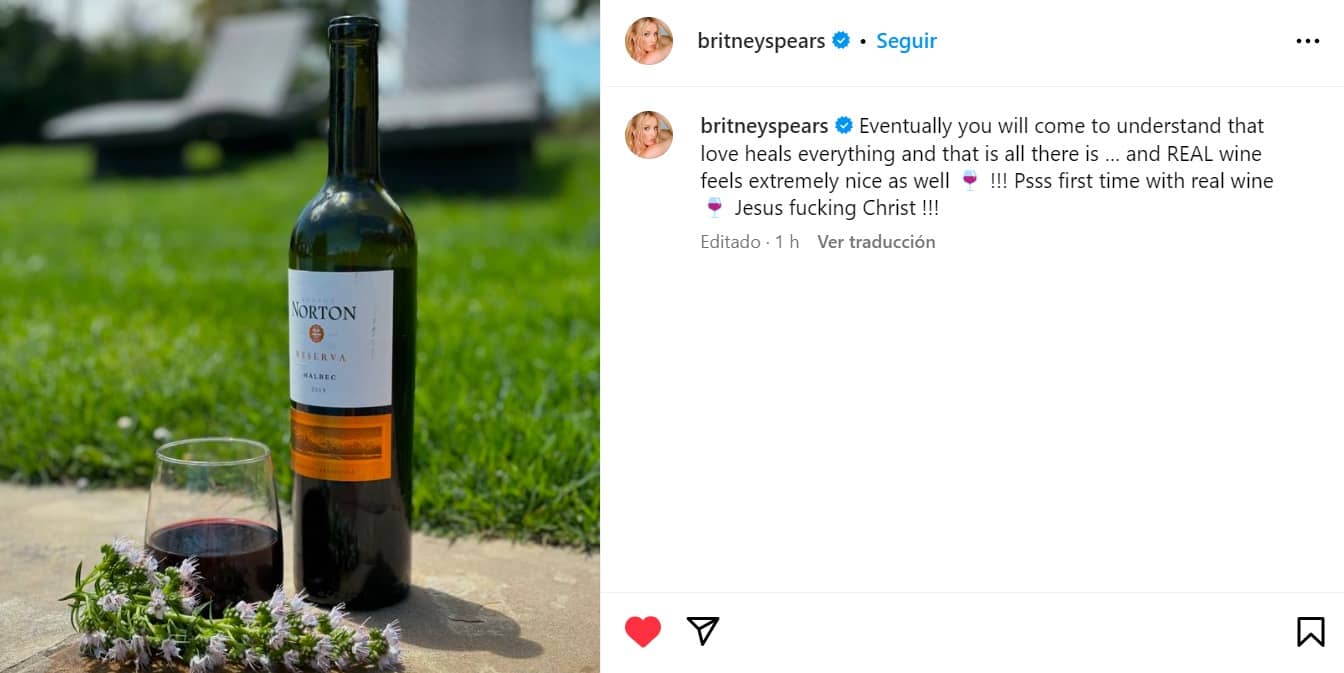The height and width of the screenshot is (673, 1344).
Task: Click the wine glass emoji before 'Jesus'
Action: coord(713,208)
